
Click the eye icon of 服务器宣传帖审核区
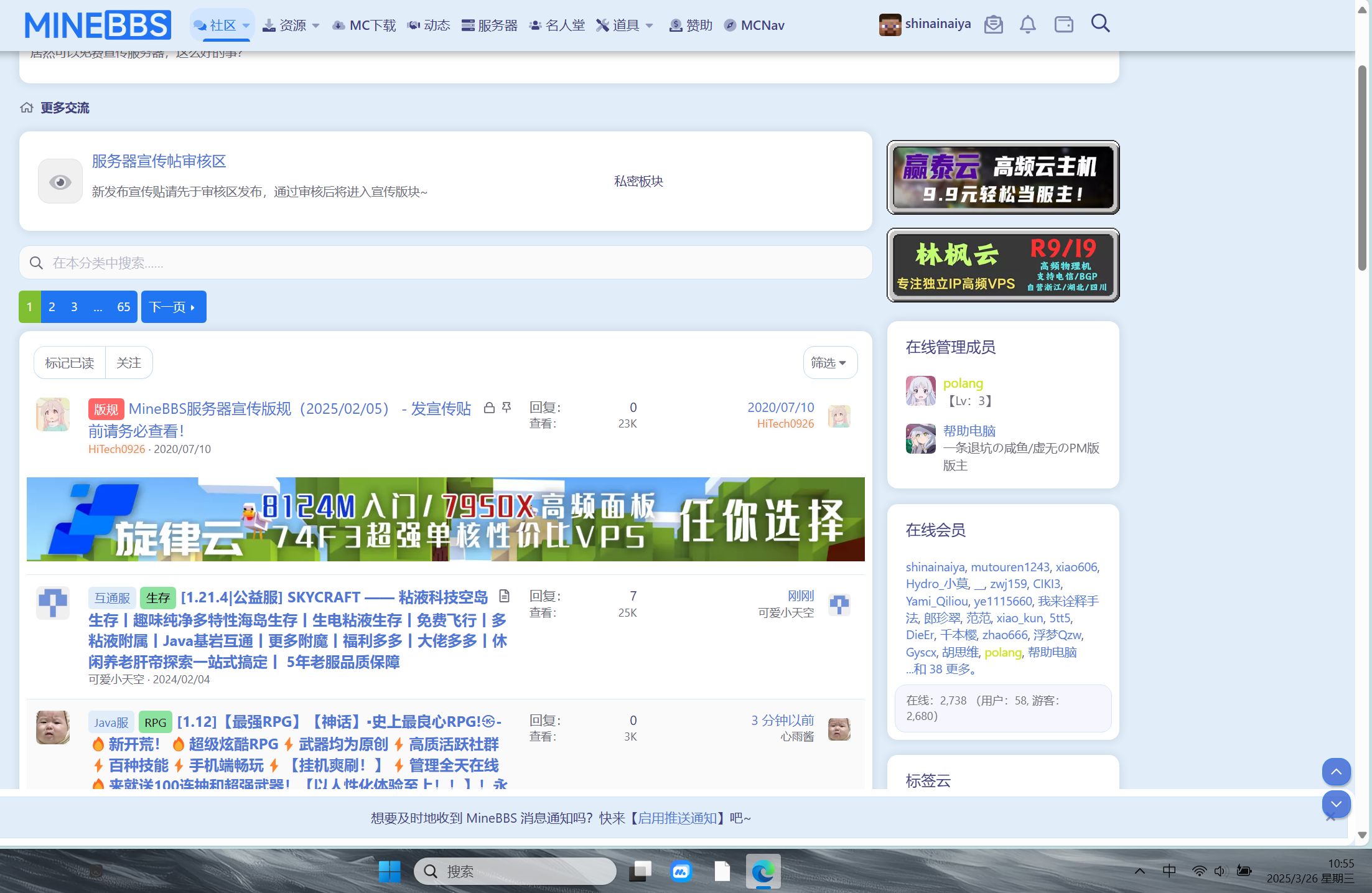click(60, 181)
